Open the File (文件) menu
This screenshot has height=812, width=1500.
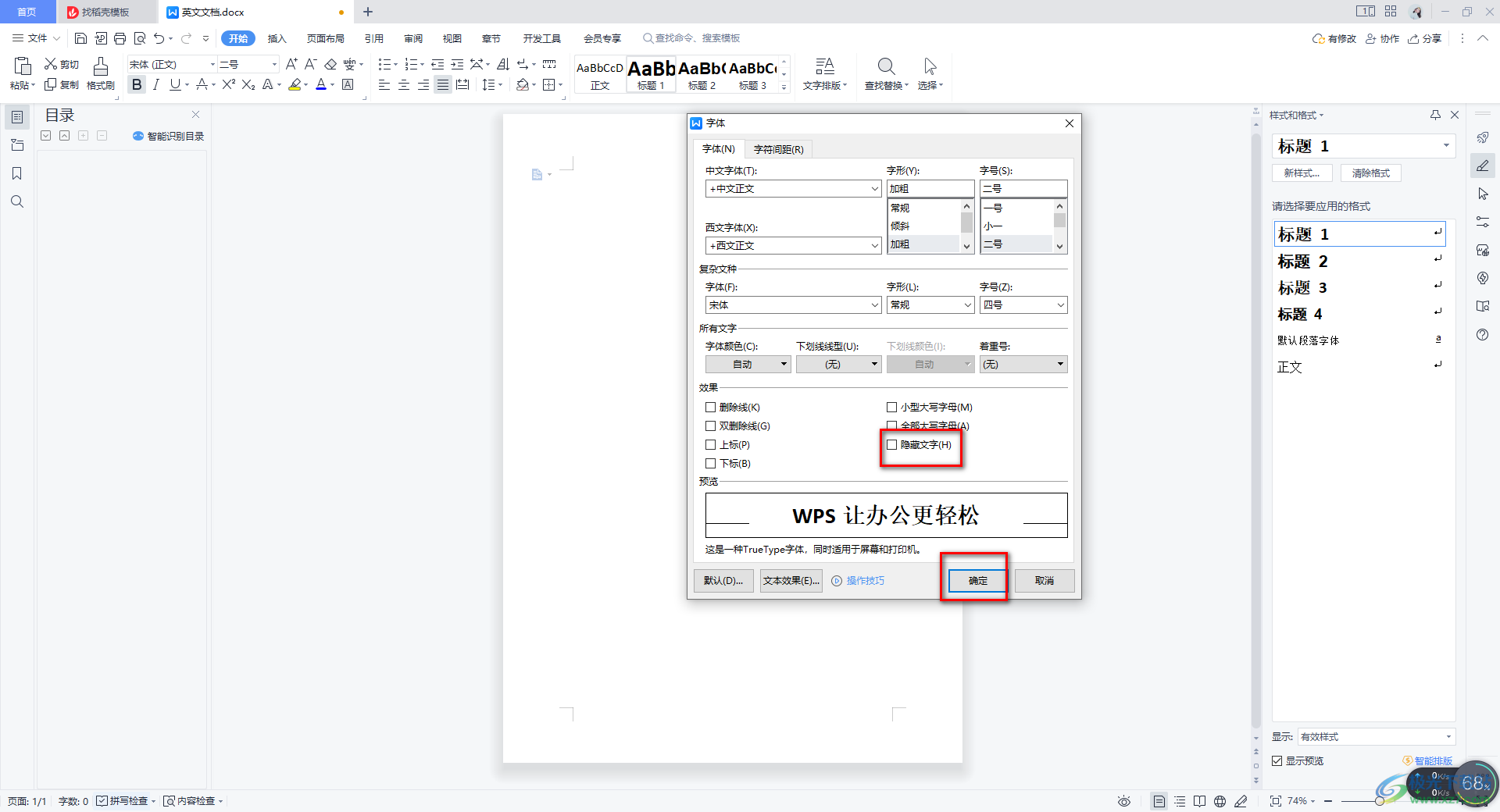pyautogui.click(x=35, y=38)
